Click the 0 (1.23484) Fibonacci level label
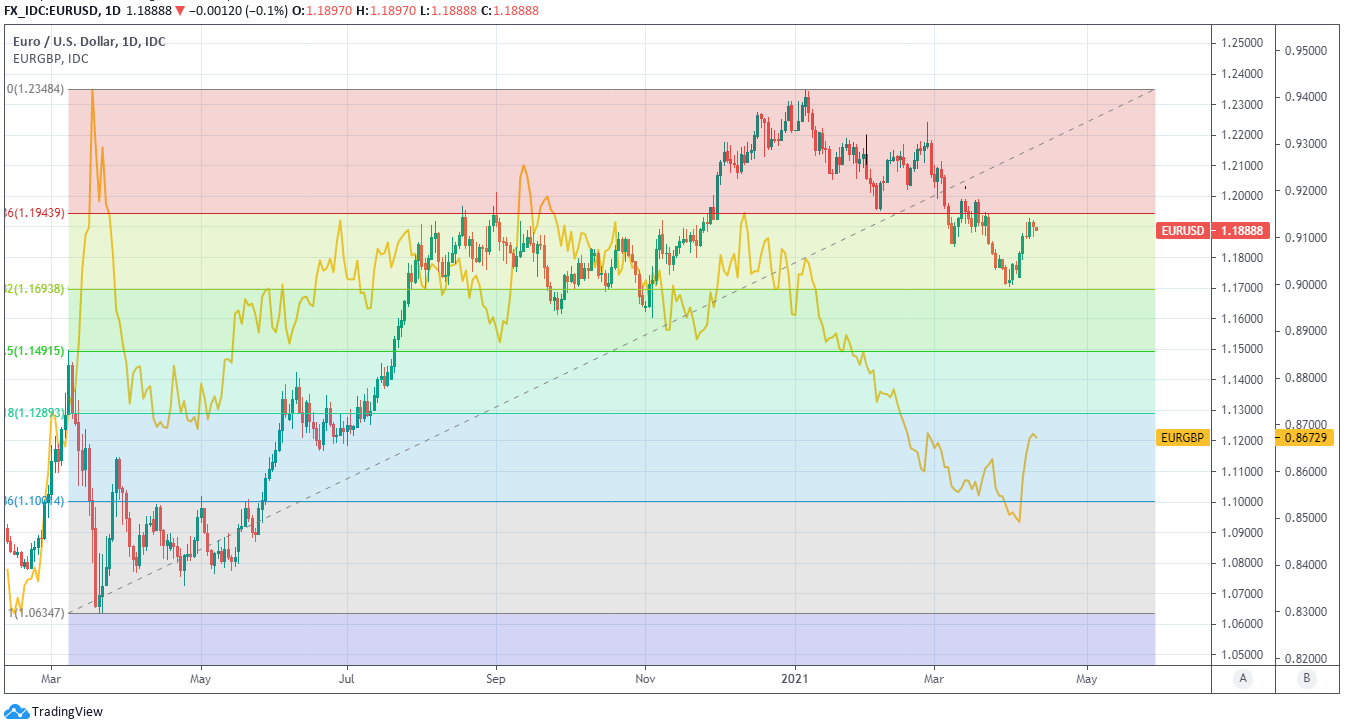The image size is (1345, 723). (x=35, y=89)
